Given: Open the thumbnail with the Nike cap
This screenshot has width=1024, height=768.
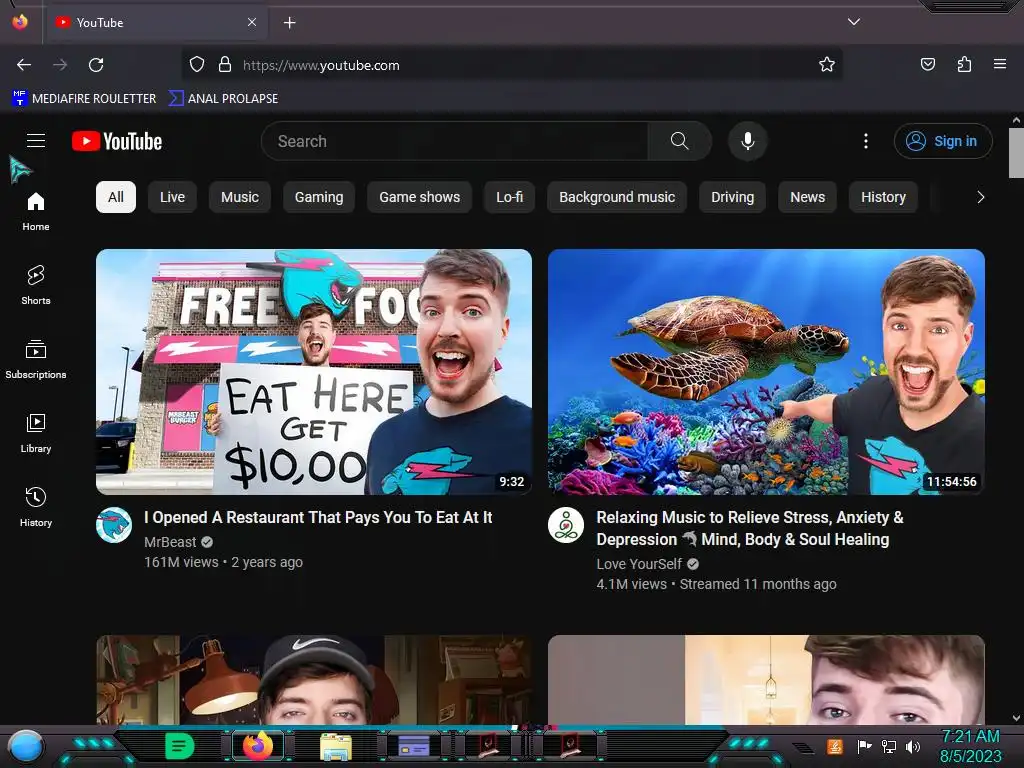Looking at the screenshot, I should pos(314,679).
